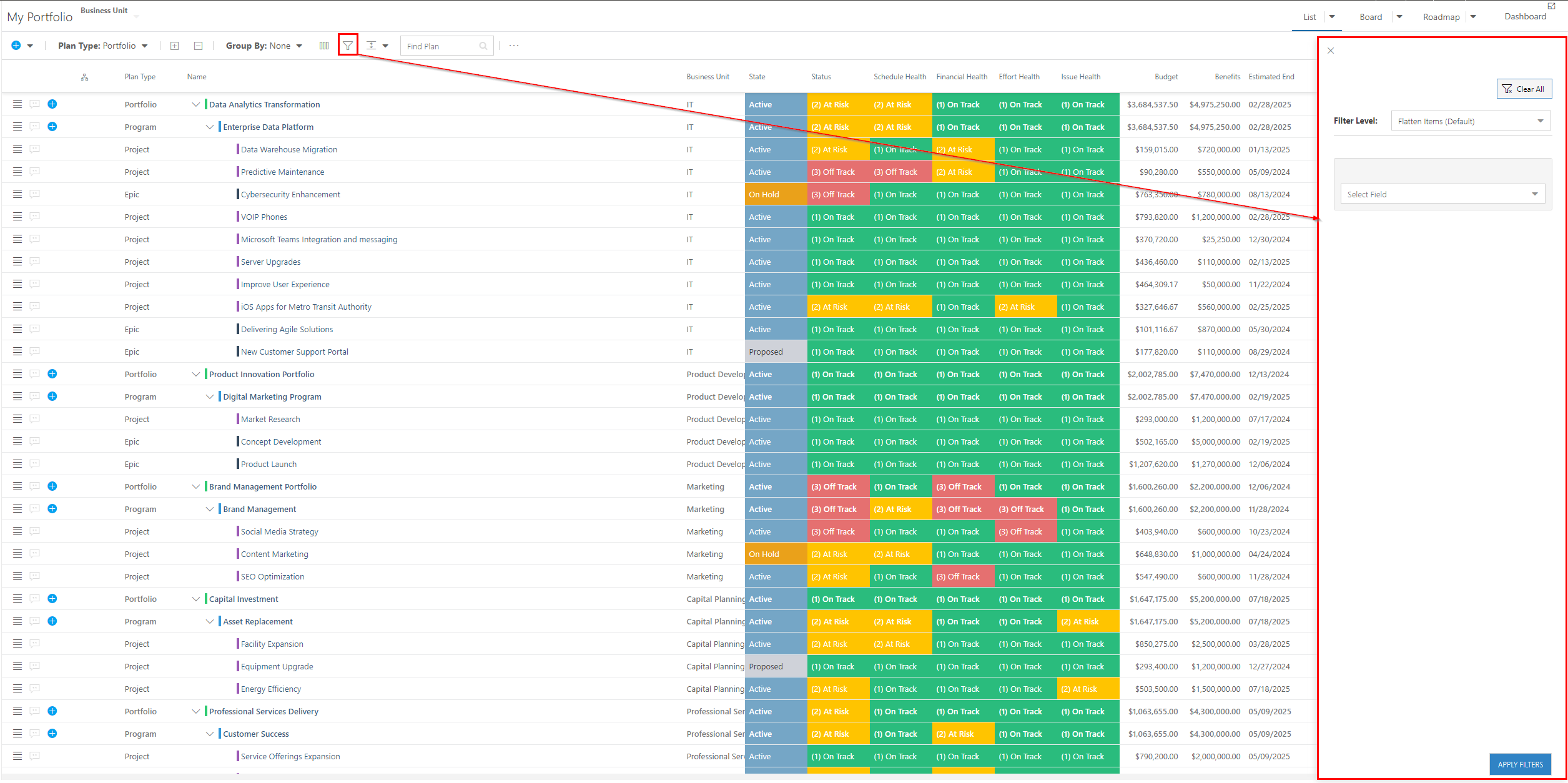1568x783 pixels.
Task: Switch to the Dashboard view tab
Action: 1525,16
